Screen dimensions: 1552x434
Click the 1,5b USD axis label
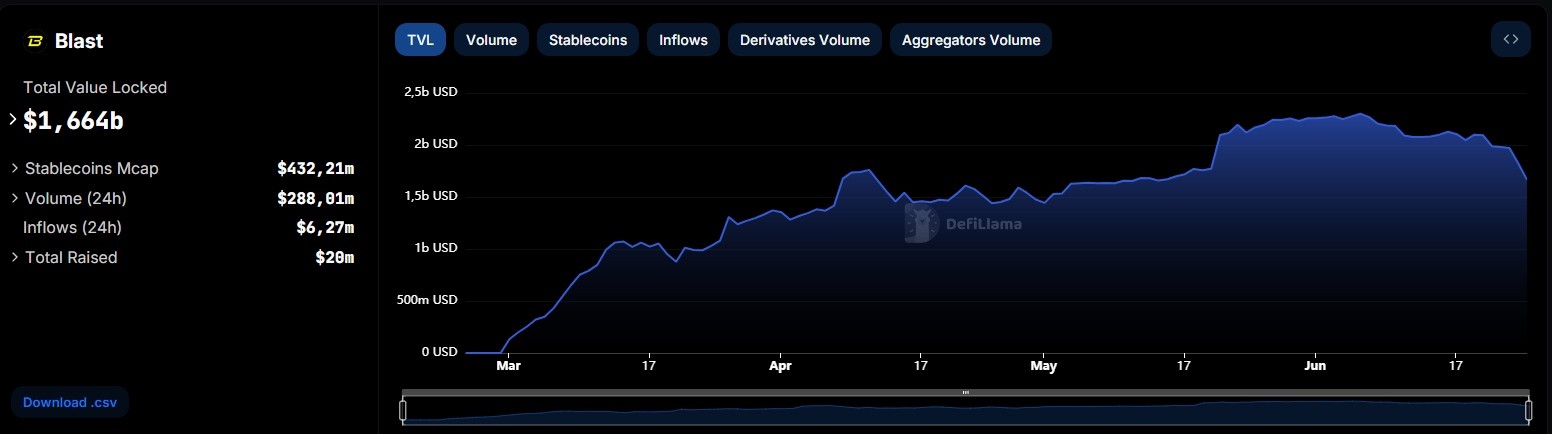(x=430, y=196)
